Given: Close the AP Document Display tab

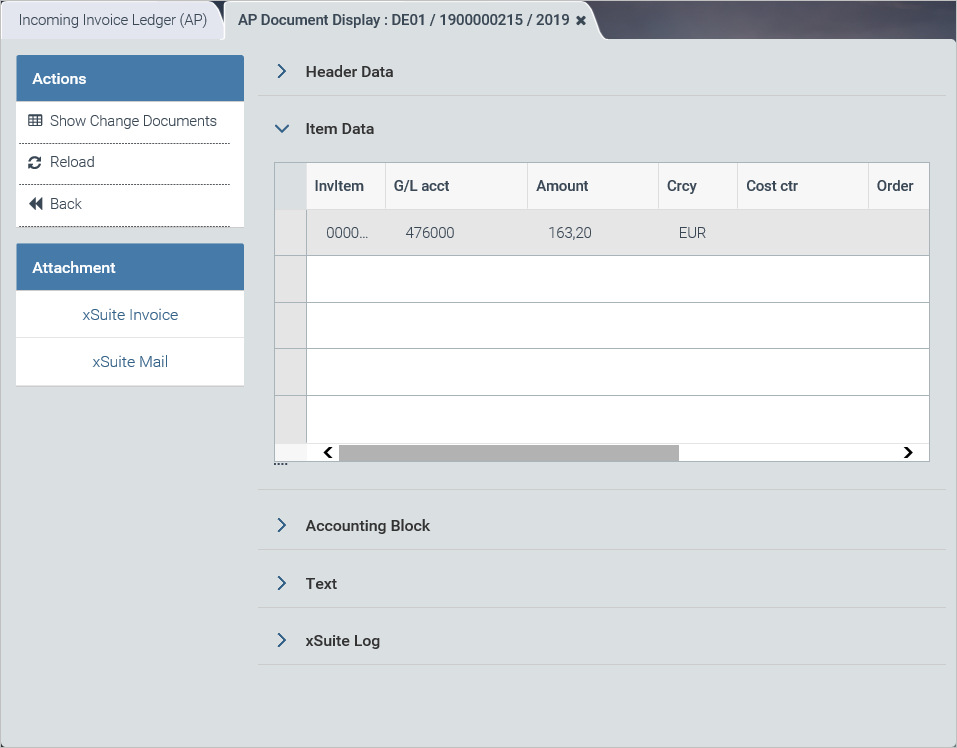Looking at the screenshot, I should [581, 20].
